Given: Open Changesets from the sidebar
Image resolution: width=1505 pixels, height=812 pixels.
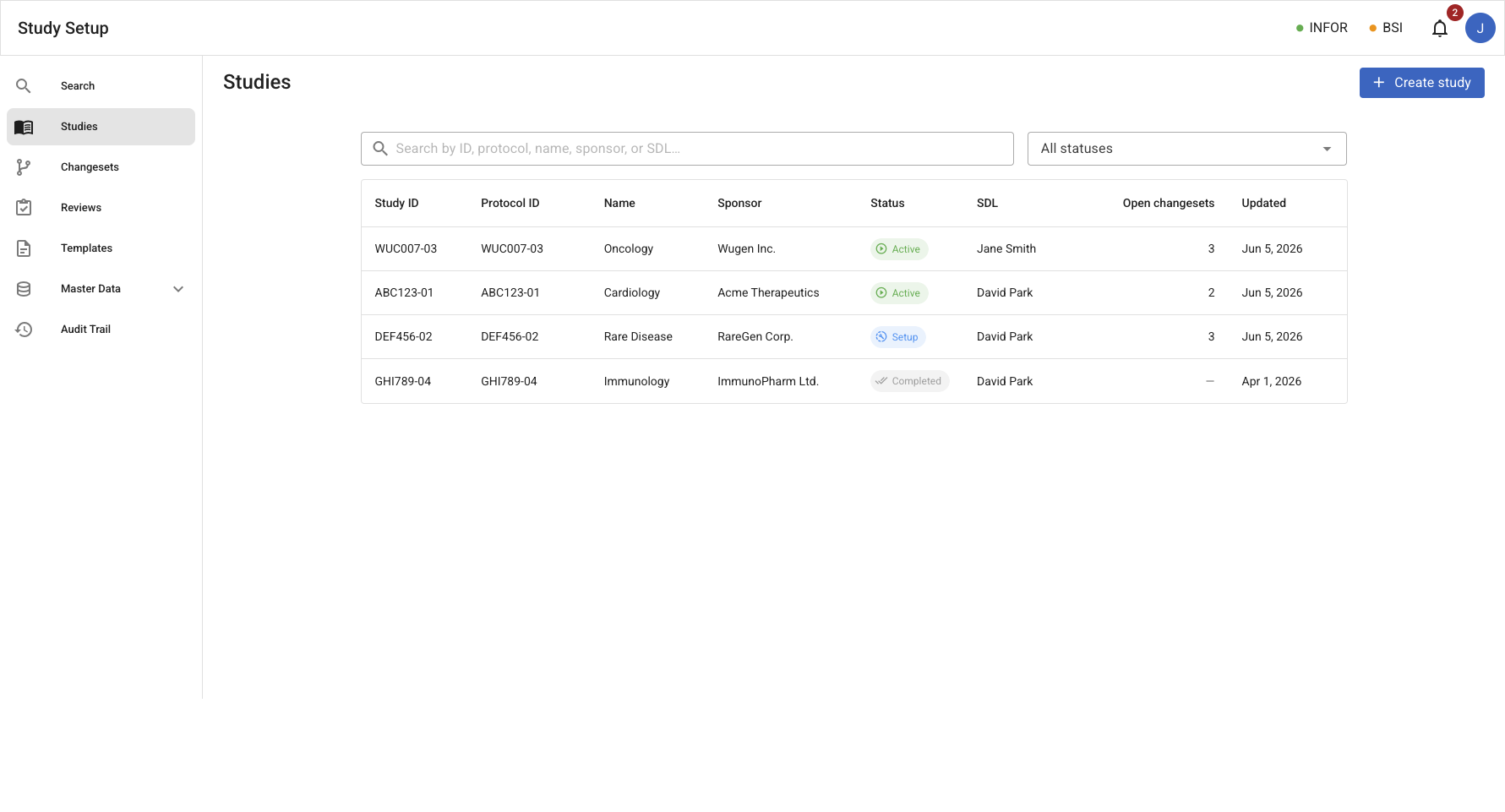Looking at the screenshot, I should tap(101, 167).
